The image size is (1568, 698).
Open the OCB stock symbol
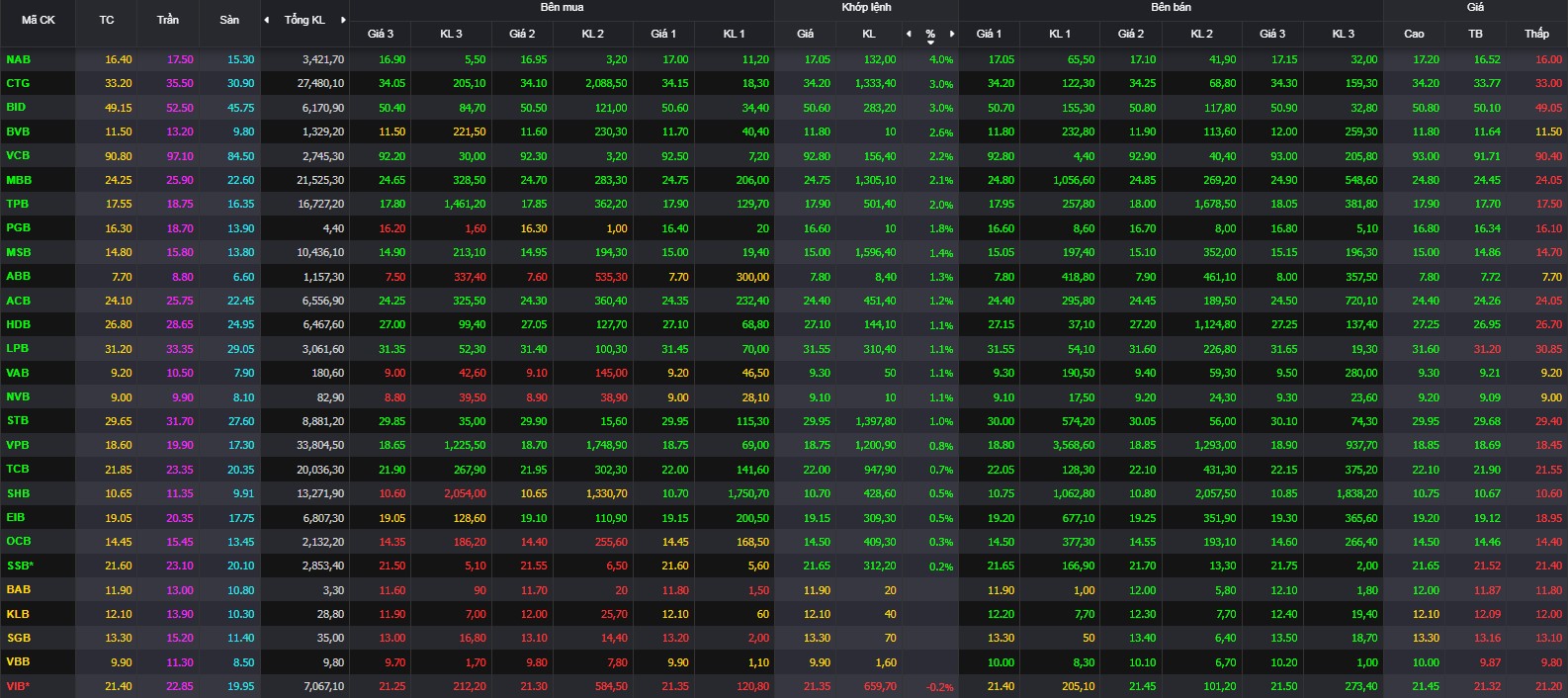tap(19, 541)
